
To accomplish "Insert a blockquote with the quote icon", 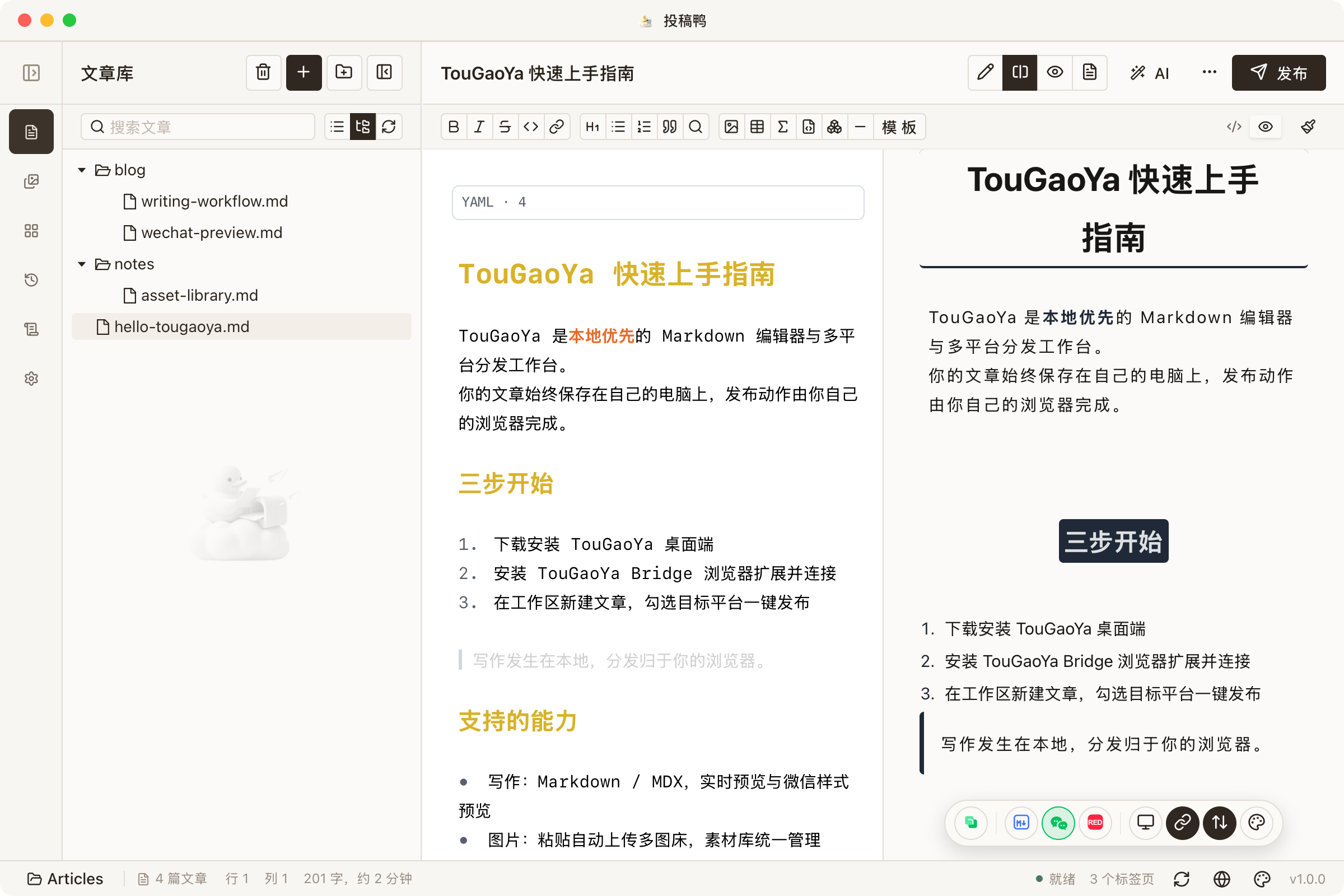I will [x=670, y=127].
